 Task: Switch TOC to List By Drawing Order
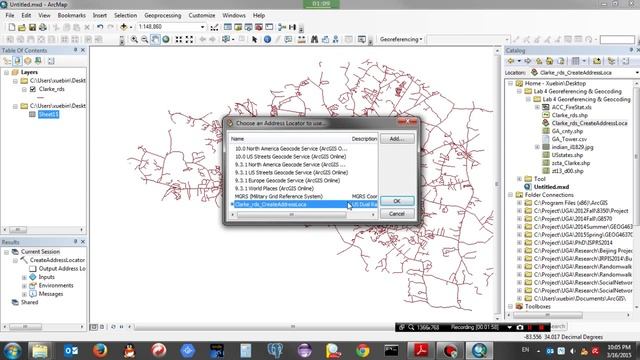pos(7,61)
